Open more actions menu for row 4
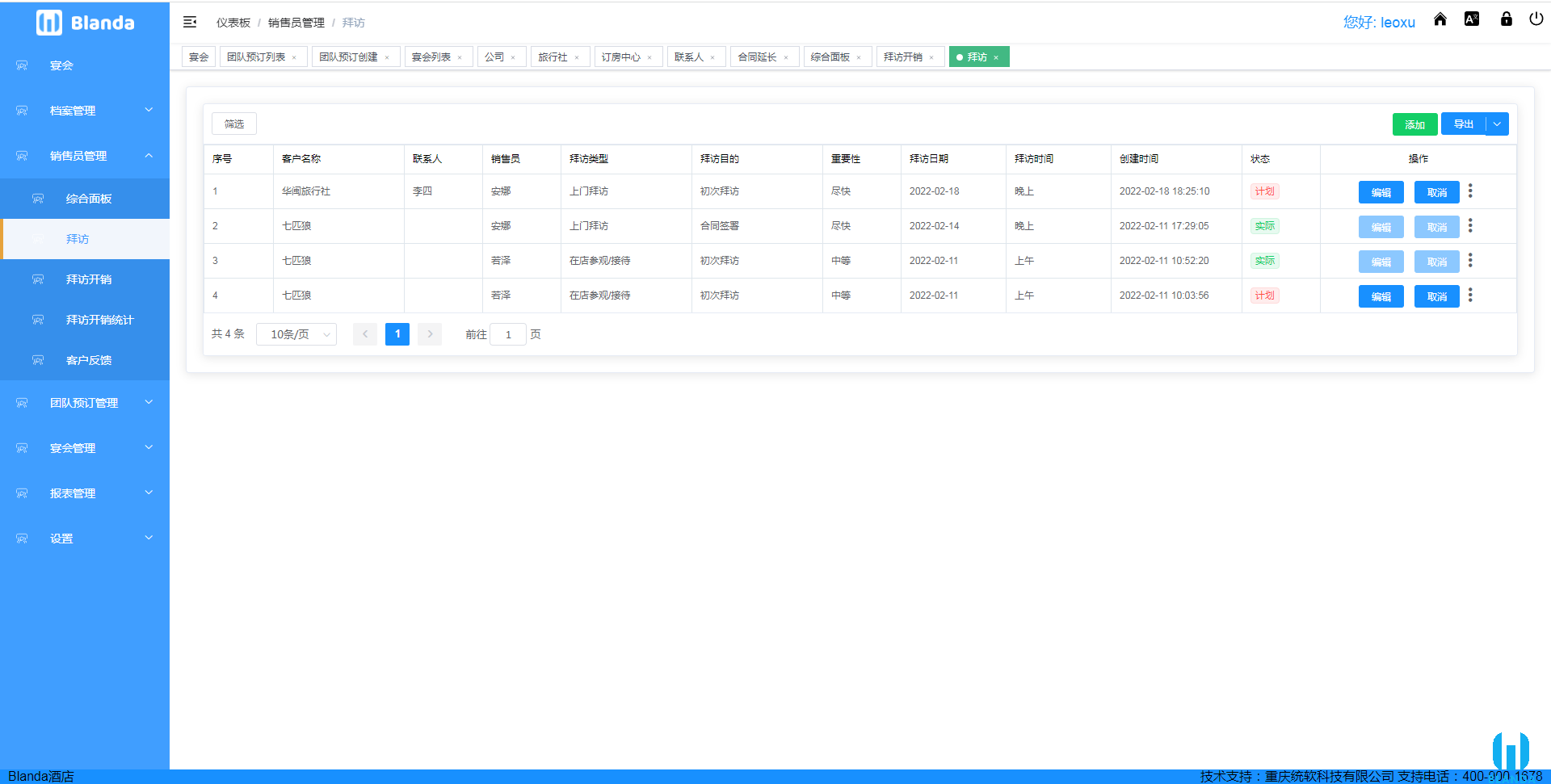 1470,296
